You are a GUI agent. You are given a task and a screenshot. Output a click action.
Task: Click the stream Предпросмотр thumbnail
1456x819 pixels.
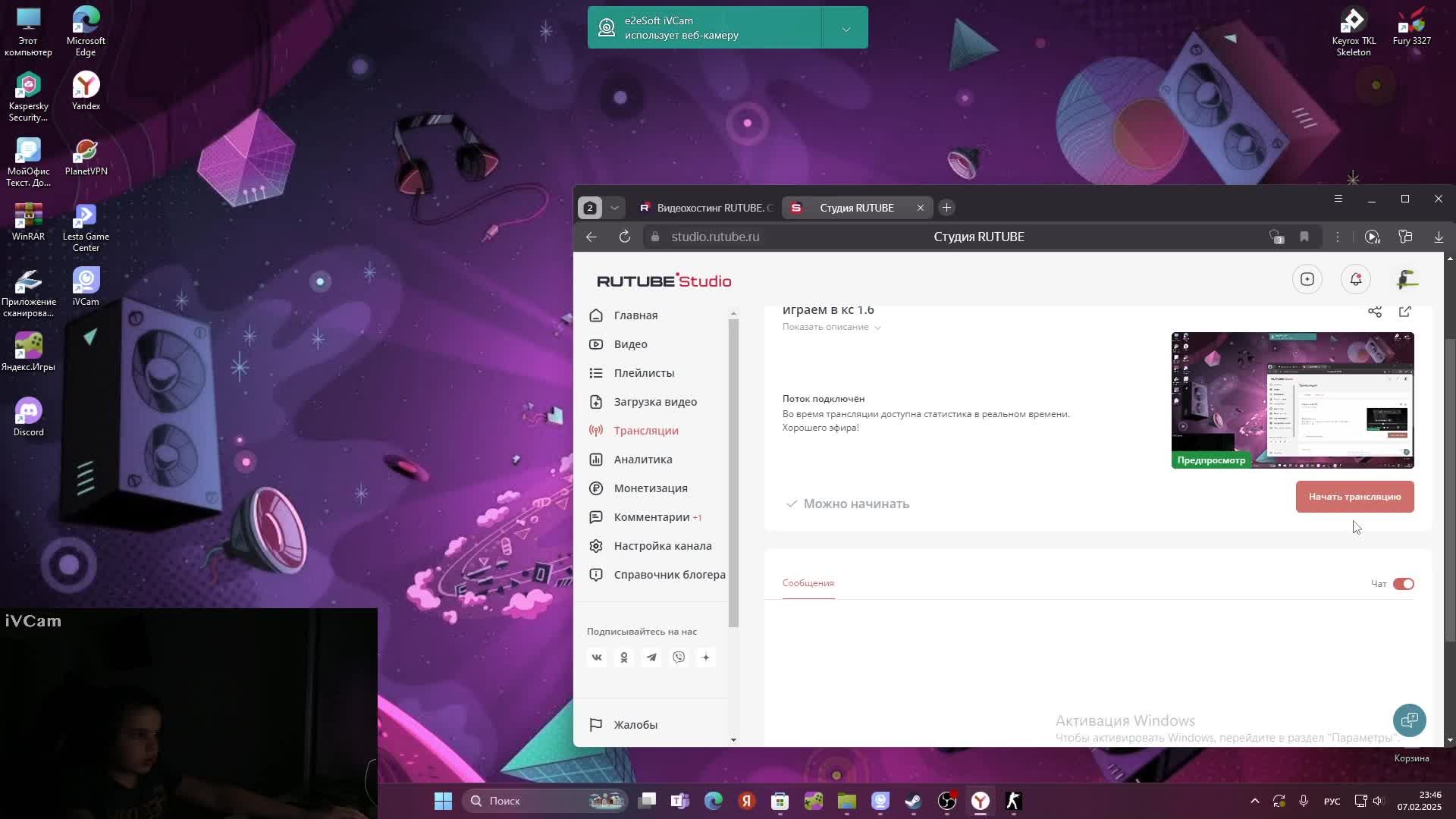pyautogui.click(x=1292, y=400)
